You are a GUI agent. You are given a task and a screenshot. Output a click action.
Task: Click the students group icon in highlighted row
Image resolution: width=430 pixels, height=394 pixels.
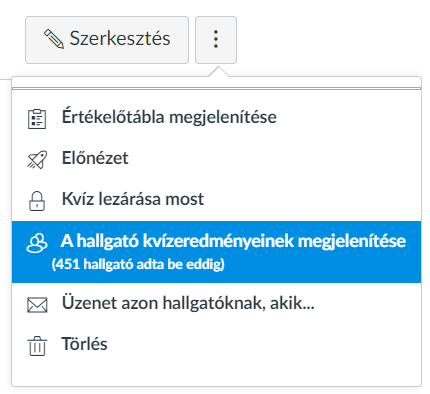[37, 243]
